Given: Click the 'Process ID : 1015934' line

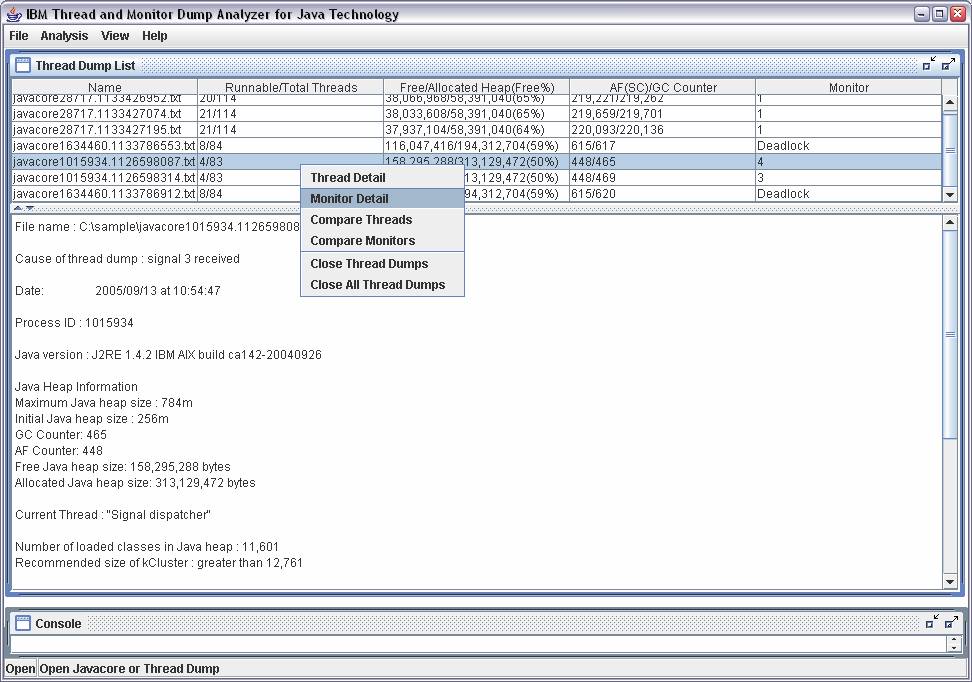Looking at the screenshot, I should pos(74,322).
